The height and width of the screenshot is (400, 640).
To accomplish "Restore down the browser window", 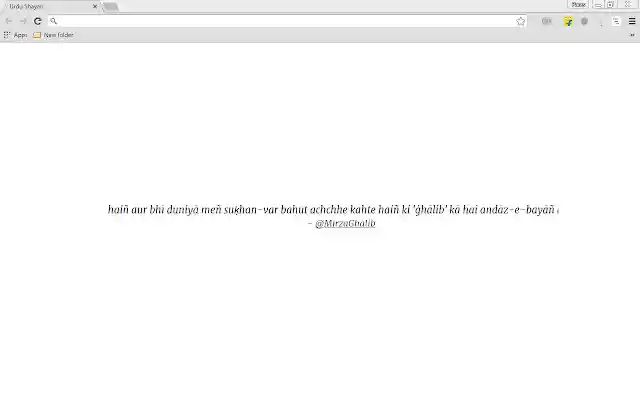I will pyautogui.click(x=611, y=4).
